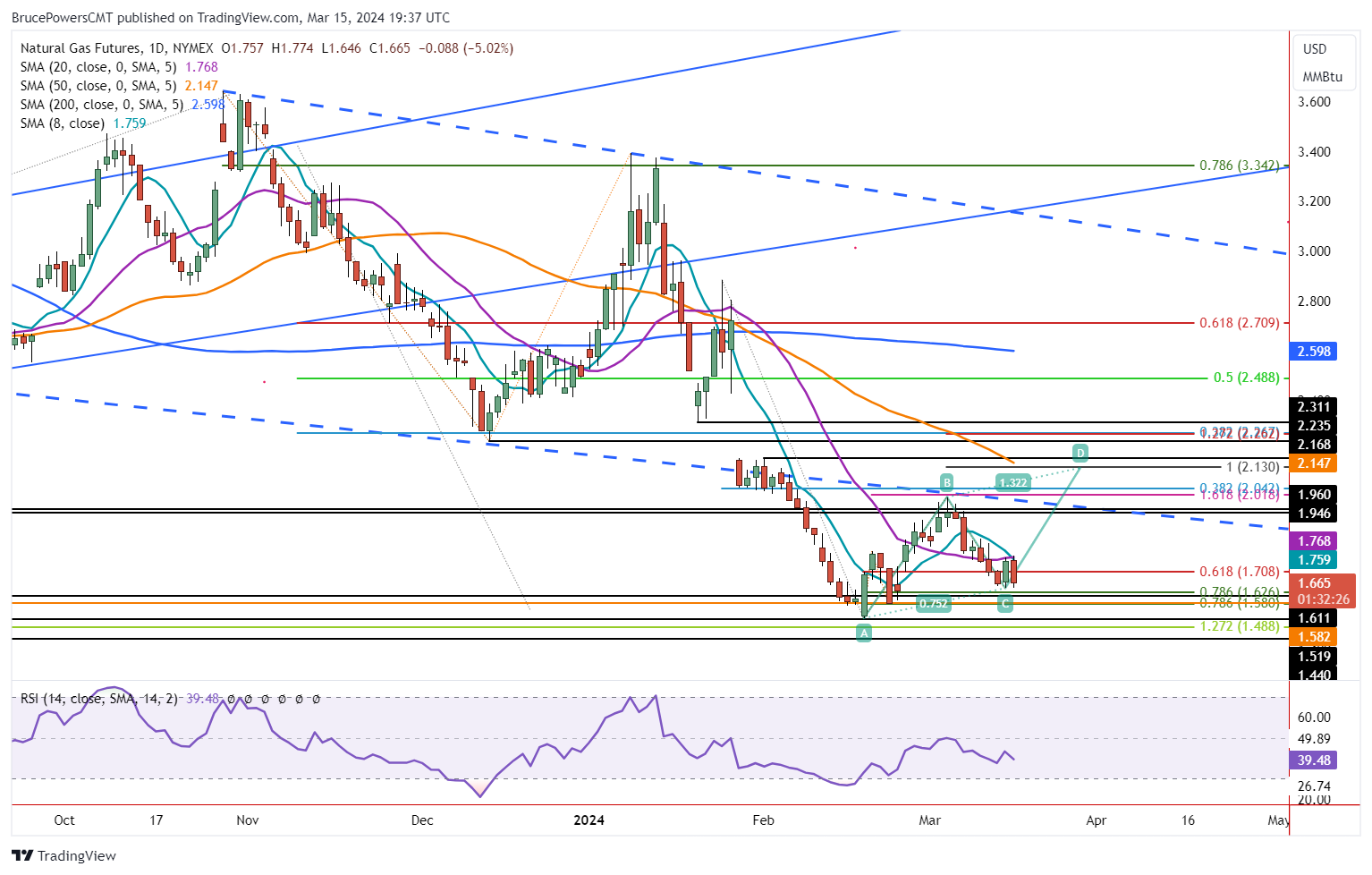Select the pattern point C marker
The image size is (1372, 875).
coord(1005,604)
